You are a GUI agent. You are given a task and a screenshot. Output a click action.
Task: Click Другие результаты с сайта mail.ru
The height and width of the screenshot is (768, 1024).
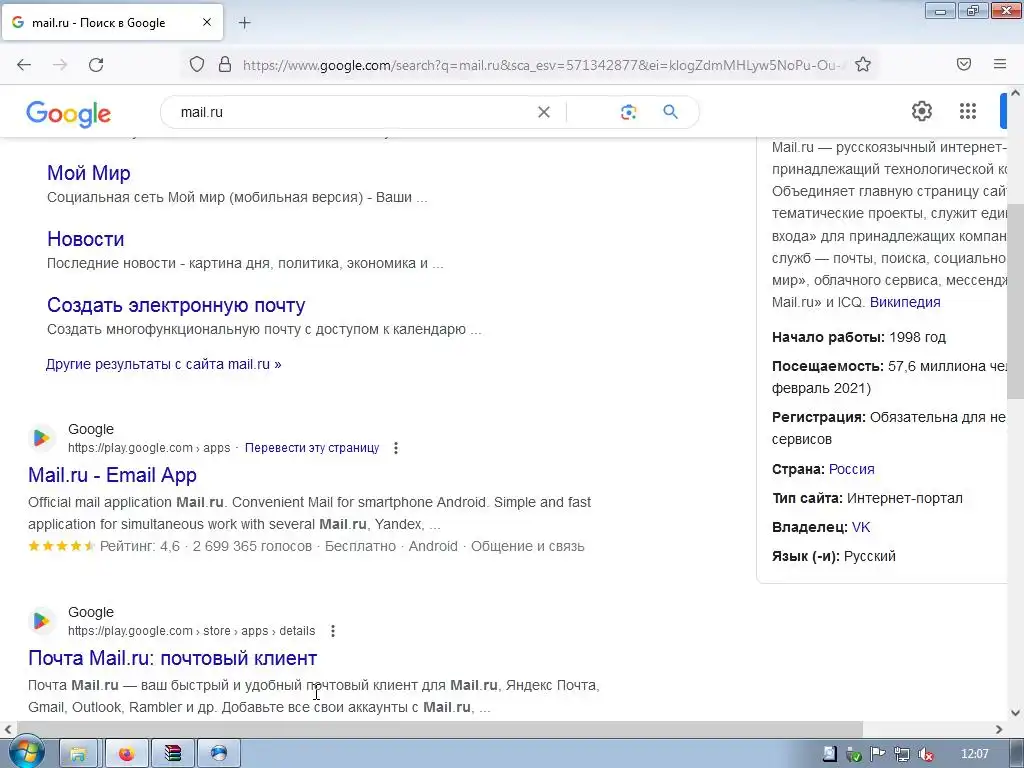pos(163,364)
